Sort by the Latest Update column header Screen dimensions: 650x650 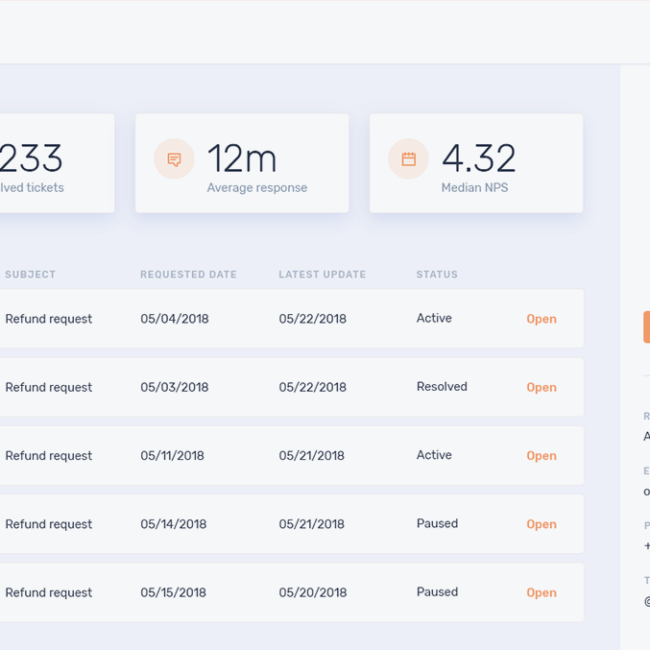coord(322,274)
